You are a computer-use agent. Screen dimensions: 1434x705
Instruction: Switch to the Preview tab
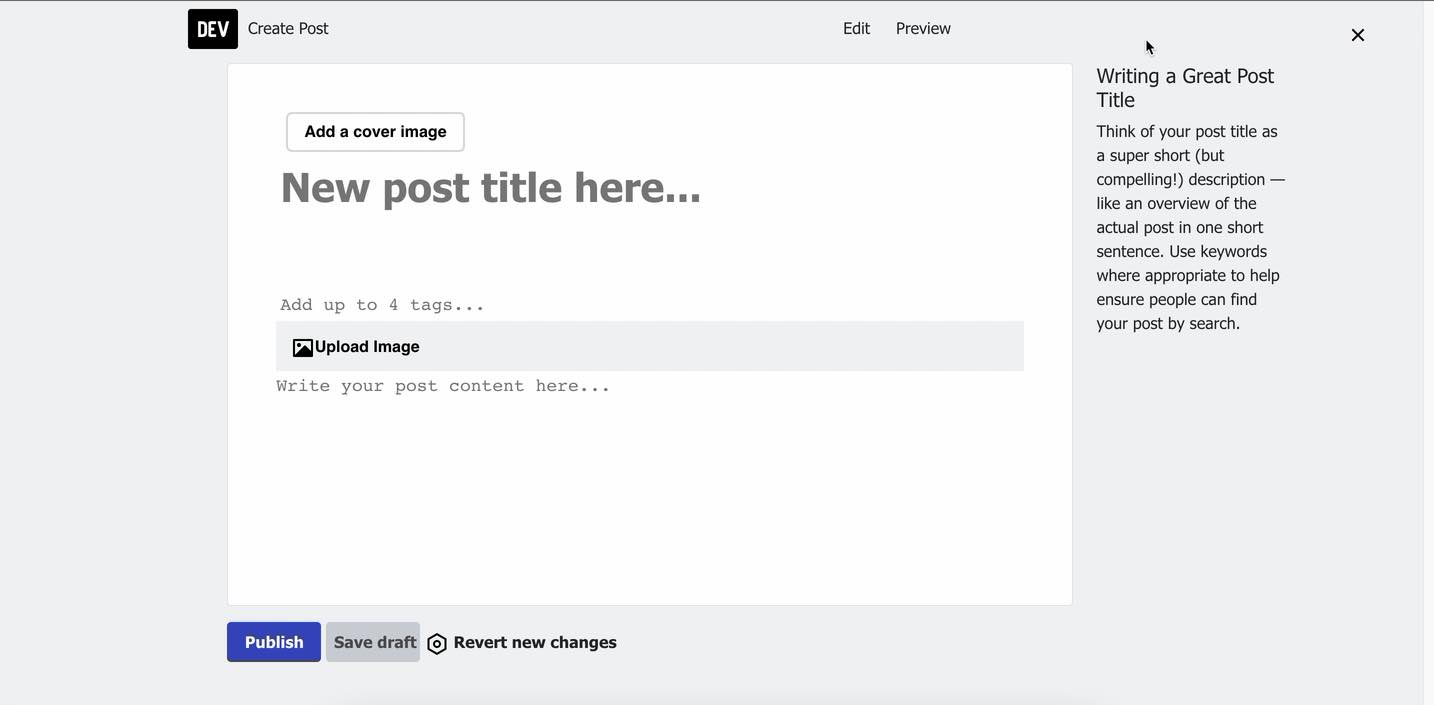[x=923, y=29]
